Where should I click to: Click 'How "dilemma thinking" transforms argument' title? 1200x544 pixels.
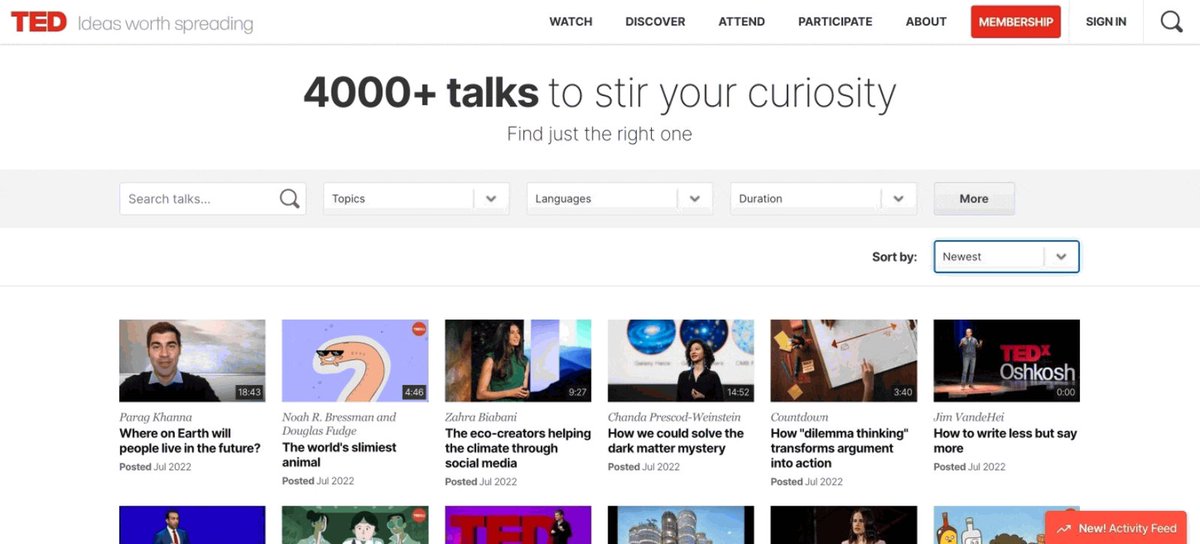tap(840, 448)
